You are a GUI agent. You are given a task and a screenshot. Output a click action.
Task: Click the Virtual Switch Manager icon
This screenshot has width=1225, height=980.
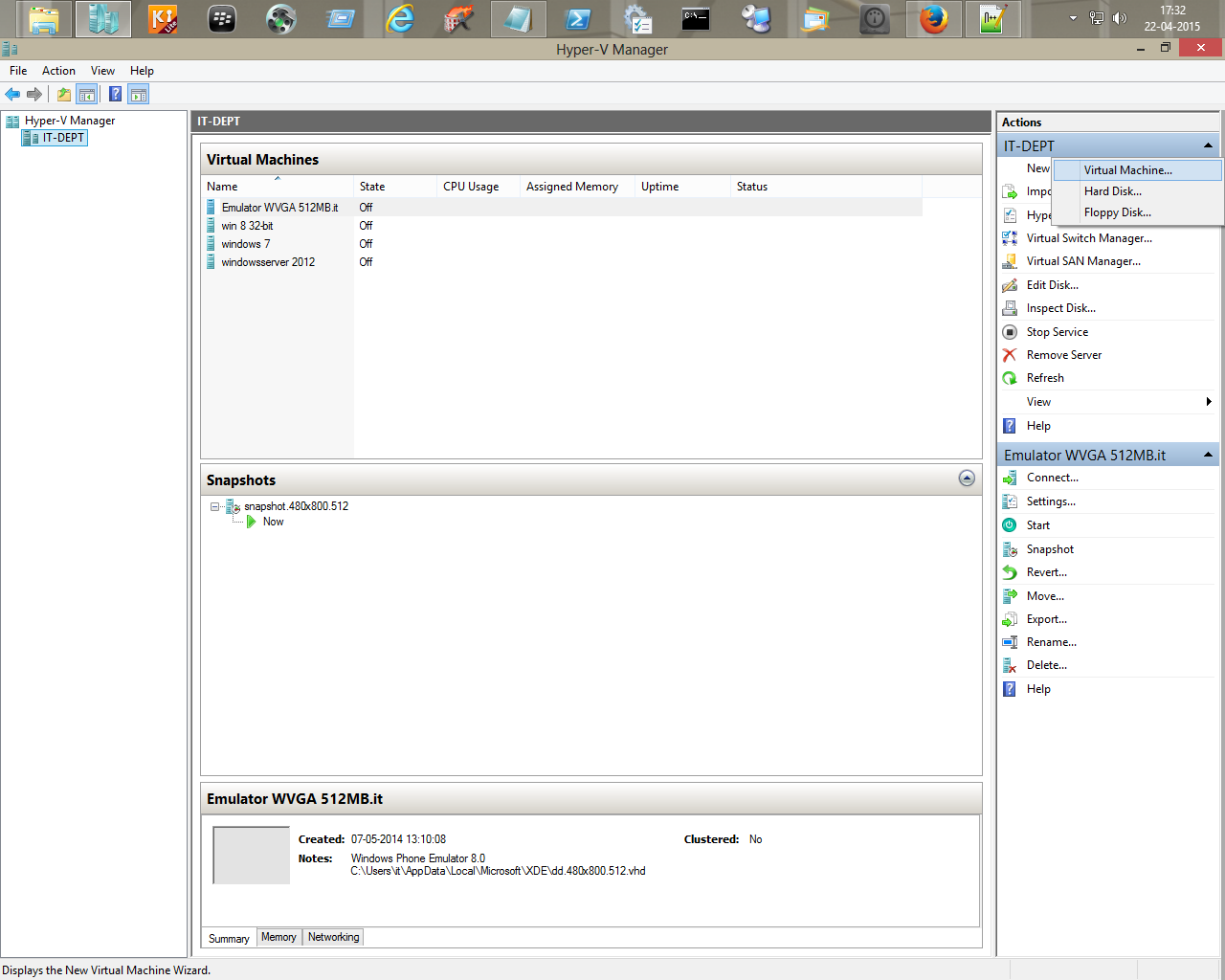click(x=1010, y=238)
